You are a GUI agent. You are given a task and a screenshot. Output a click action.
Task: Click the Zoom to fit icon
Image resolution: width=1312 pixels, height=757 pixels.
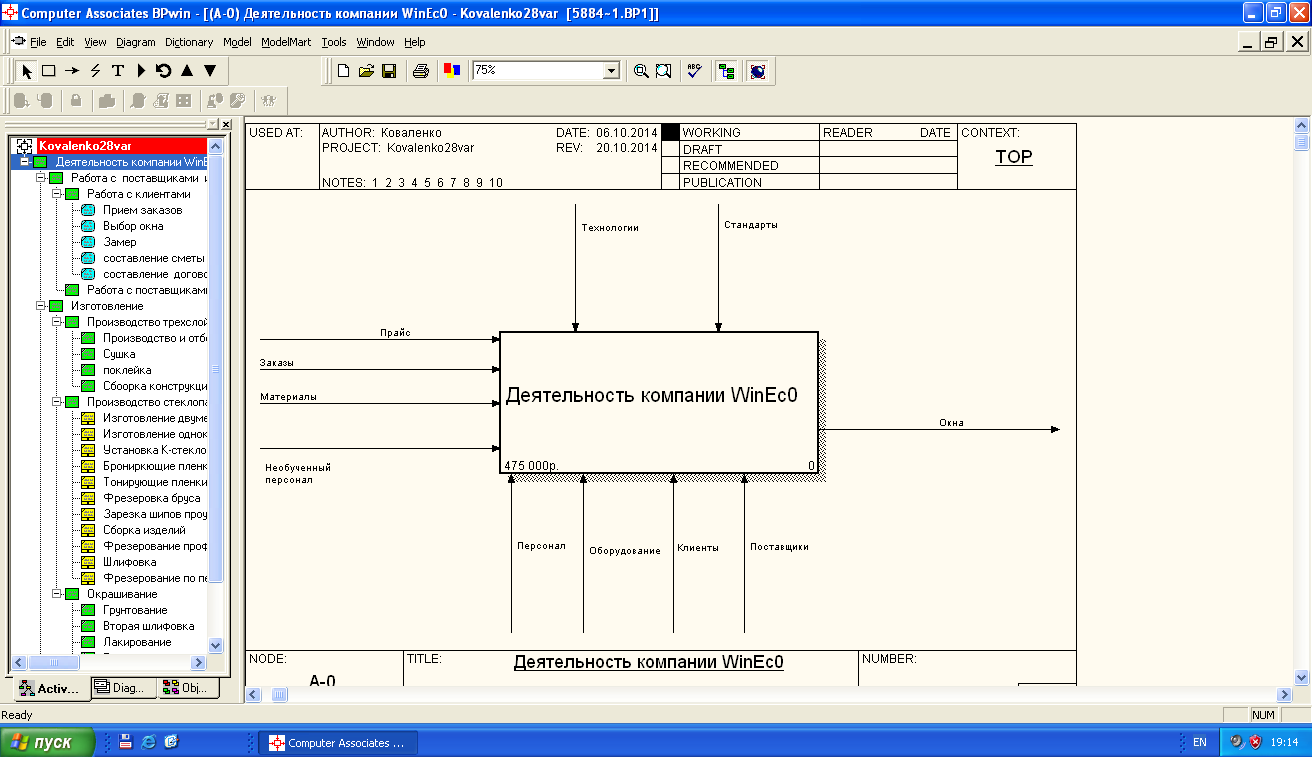click(663, 71)
